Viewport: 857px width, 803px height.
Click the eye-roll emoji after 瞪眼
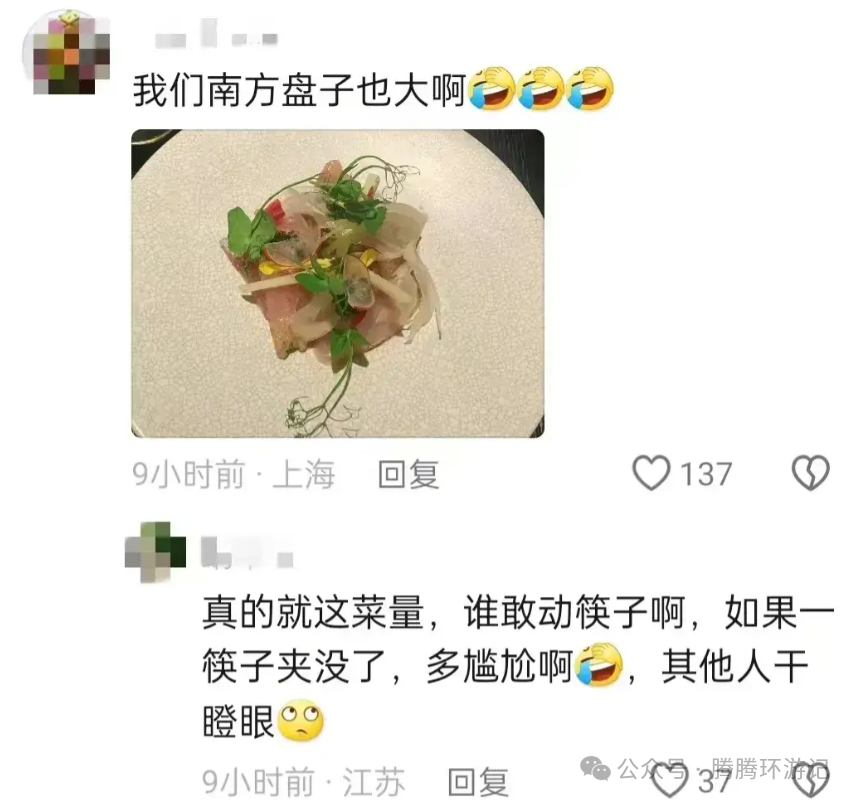tap(301, 721)
